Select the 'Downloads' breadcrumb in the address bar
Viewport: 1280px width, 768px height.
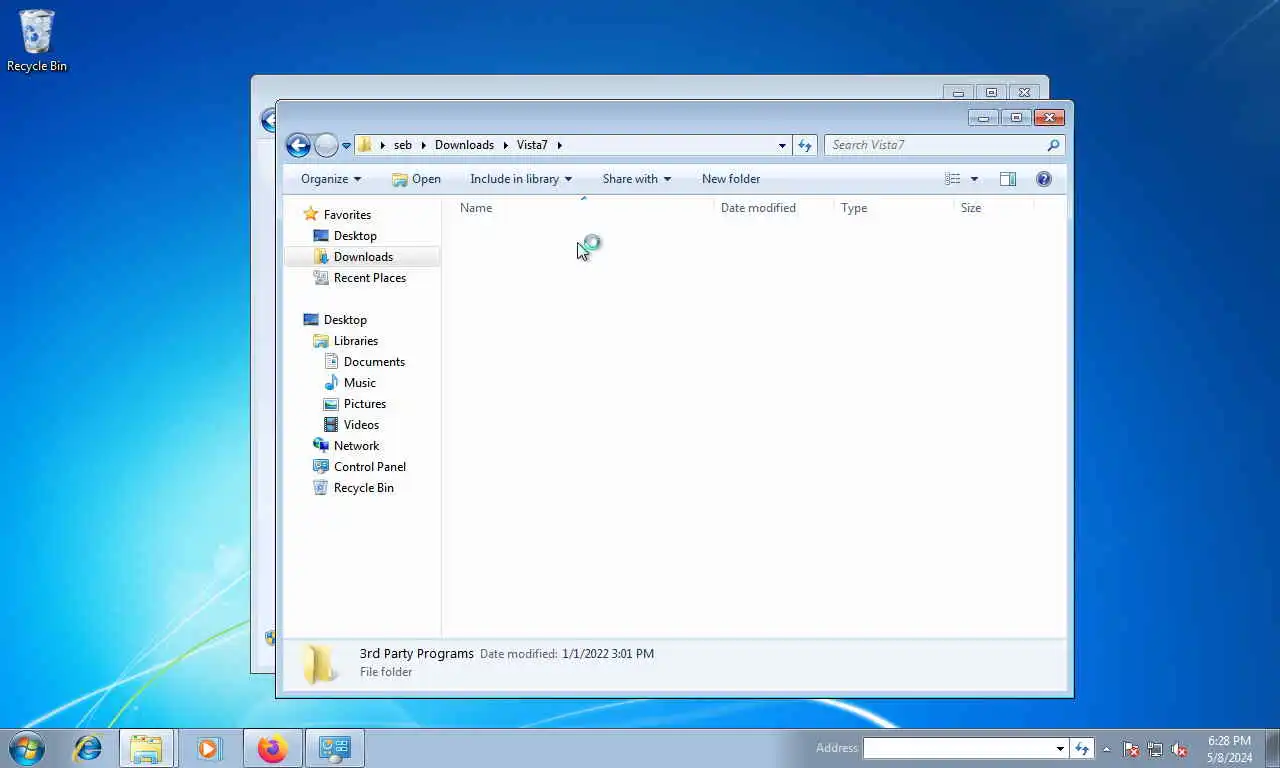pos(464,145)
